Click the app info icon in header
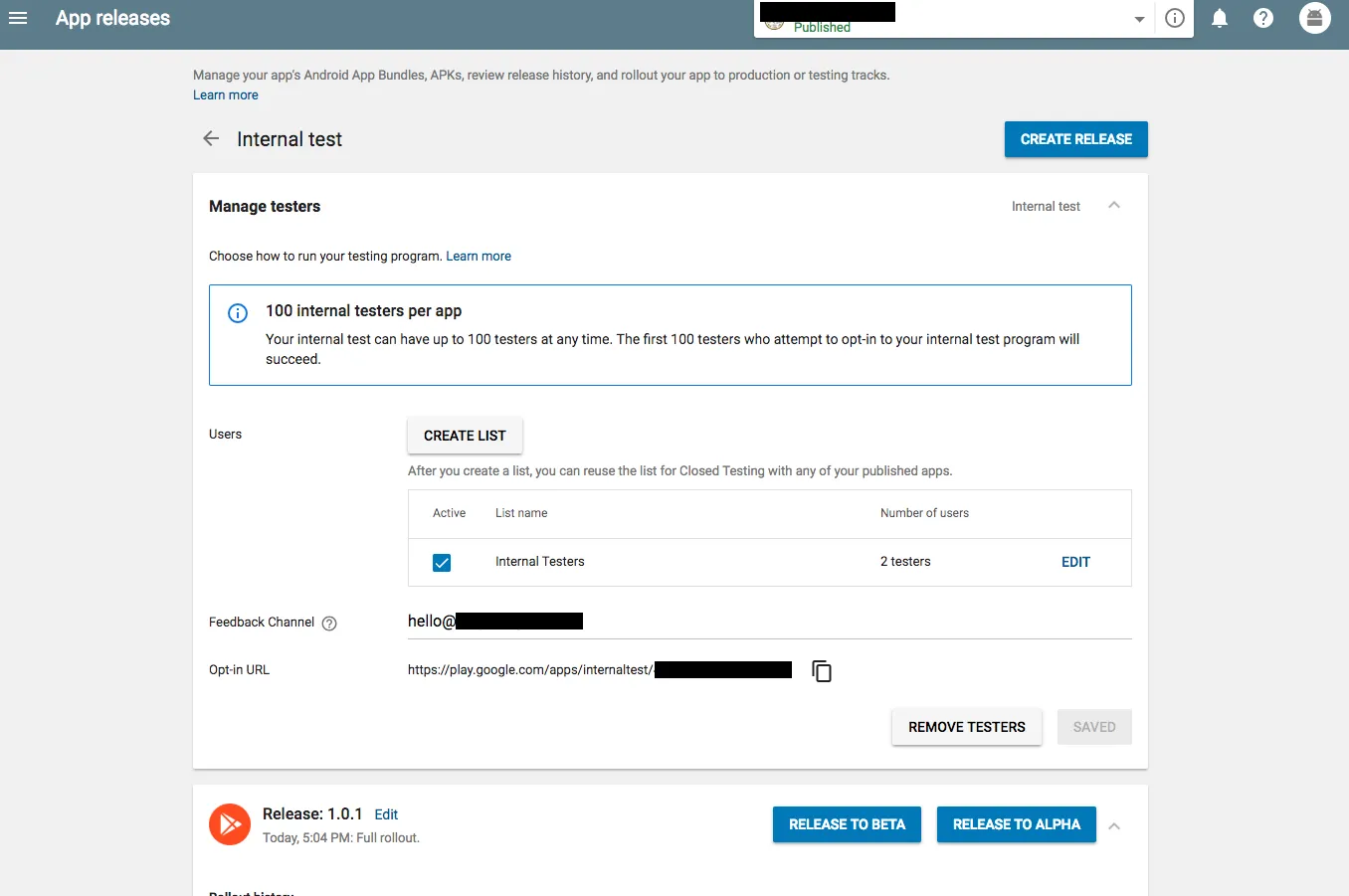This screenshot has height=896, width=1349. coord(1175,18)
